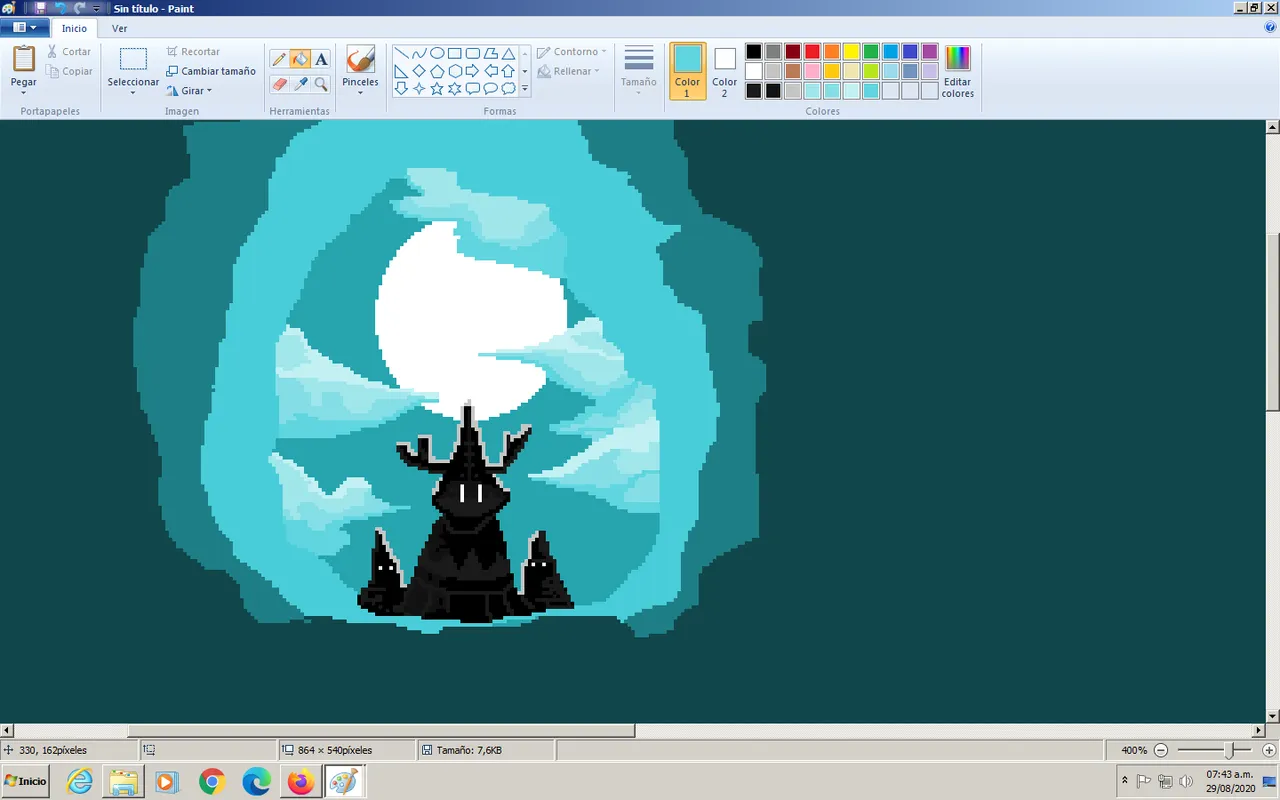Pick the triangle shape
The image size is (1280, 800).
pyautogui.click(x=509, y=54)
